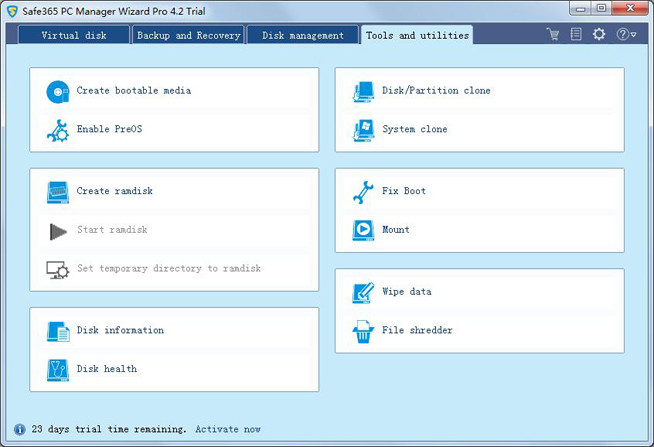This screenshot has height=447, width=654.
Task: Maximize the Safe365 window
Action: [601, 8]
